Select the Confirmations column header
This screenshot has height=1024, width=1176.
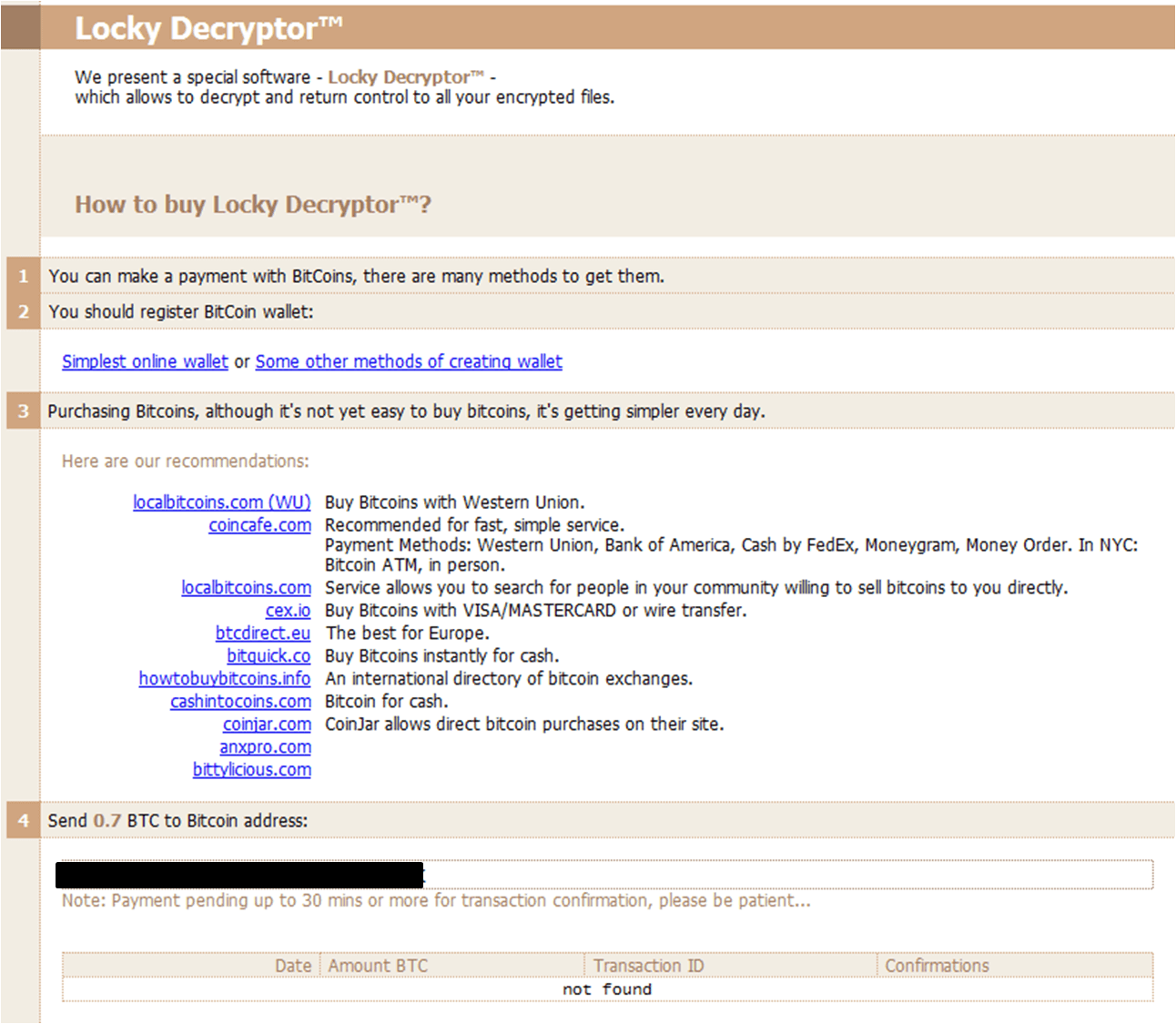tap(937, 966)
